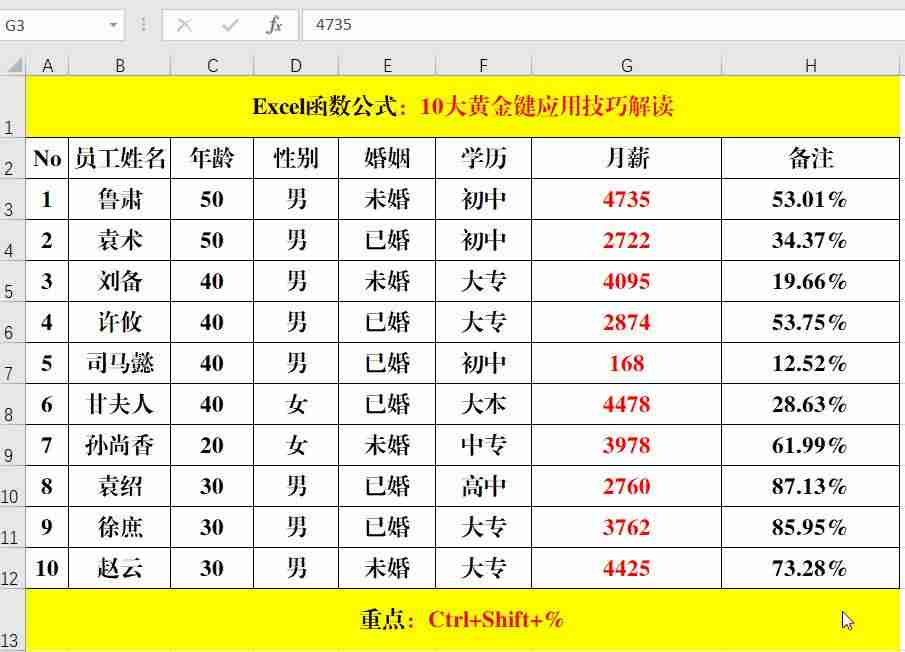The height and width of the screenshot is (652, 905).
Task: Click the cell with name '徐庶'
Action: 119,527
